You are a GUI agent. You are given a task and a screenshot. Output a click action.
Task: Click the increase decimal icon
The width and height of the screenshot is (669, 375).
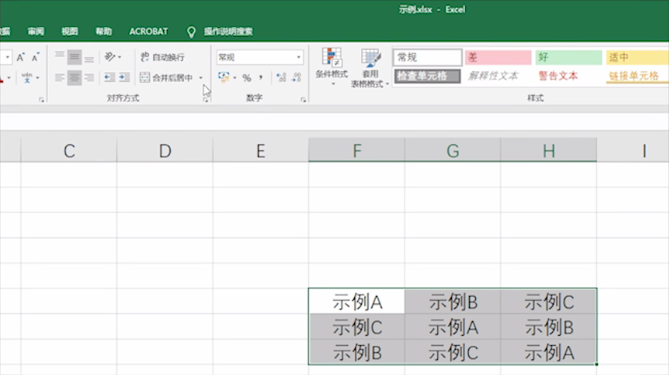coord(281,77)
